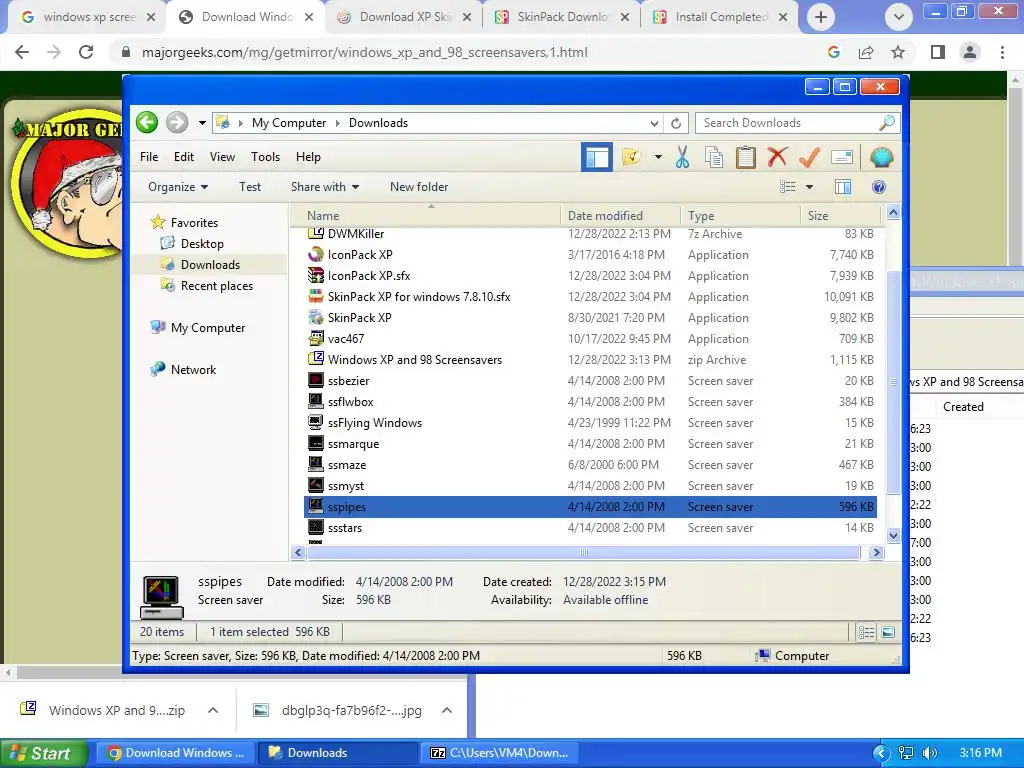This screenshot has height=768, width=1024.
Task: Open the view options dropdown arrow
Action: click(x=809, y=187)
